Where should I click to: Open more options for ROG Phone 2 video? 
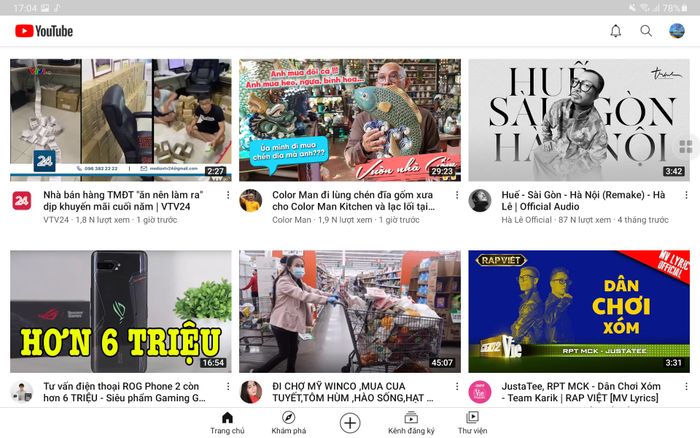click(228, 387)
